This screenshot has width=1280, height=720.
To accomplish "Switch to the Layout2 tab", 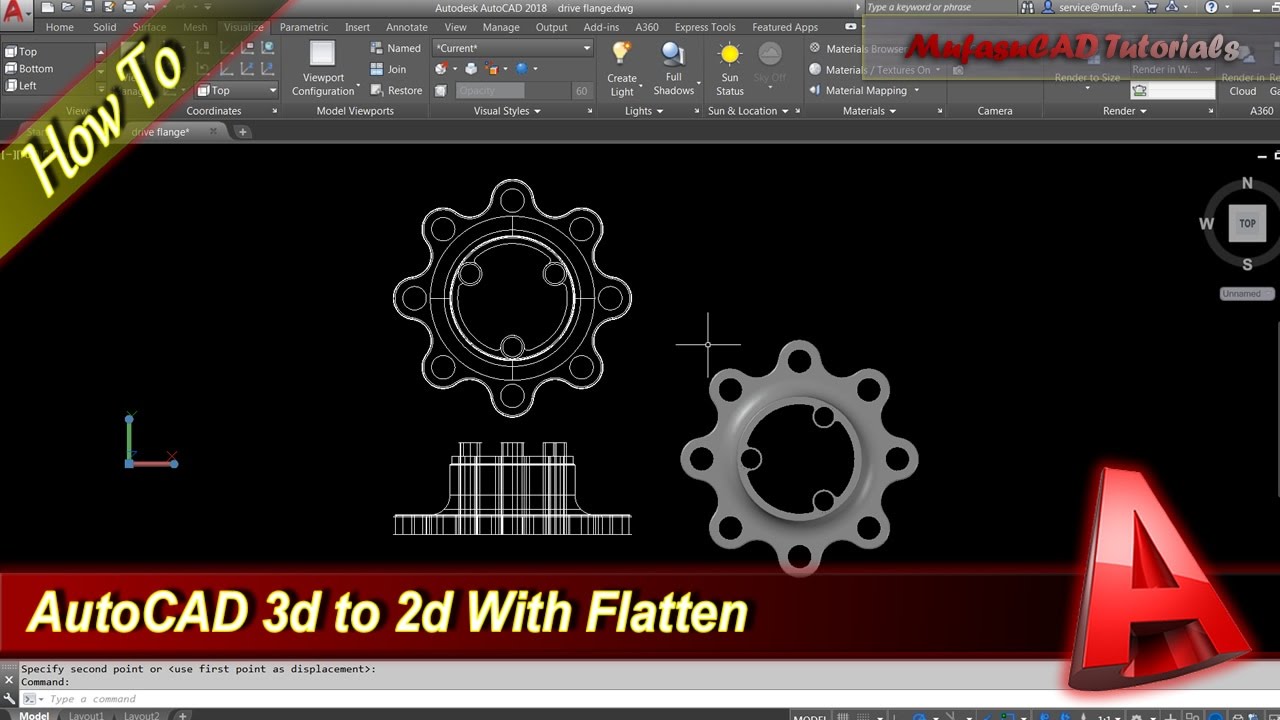I will tap(142, 715).
